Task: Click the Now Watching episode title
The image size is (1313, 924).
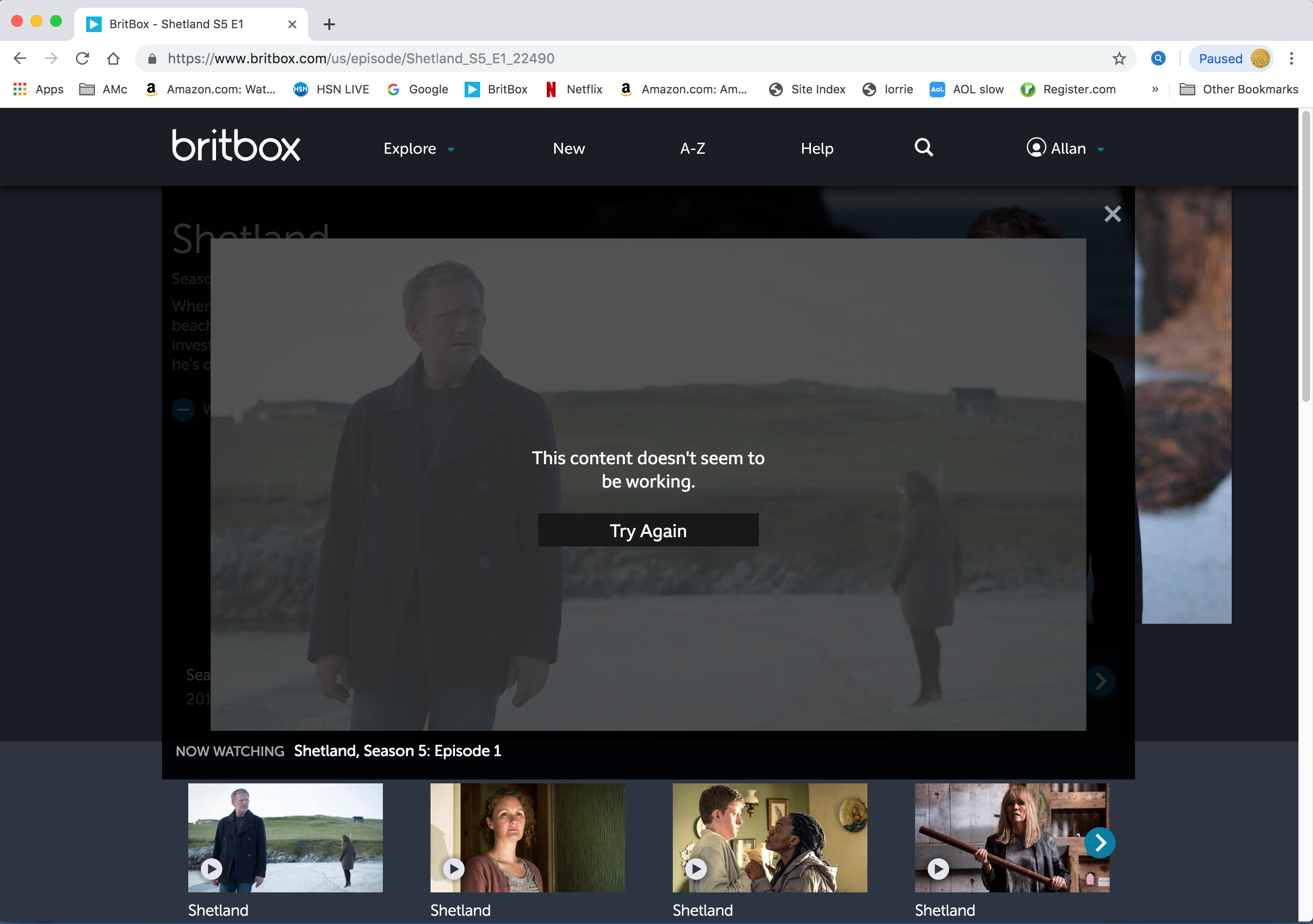Action: (397, 751)
